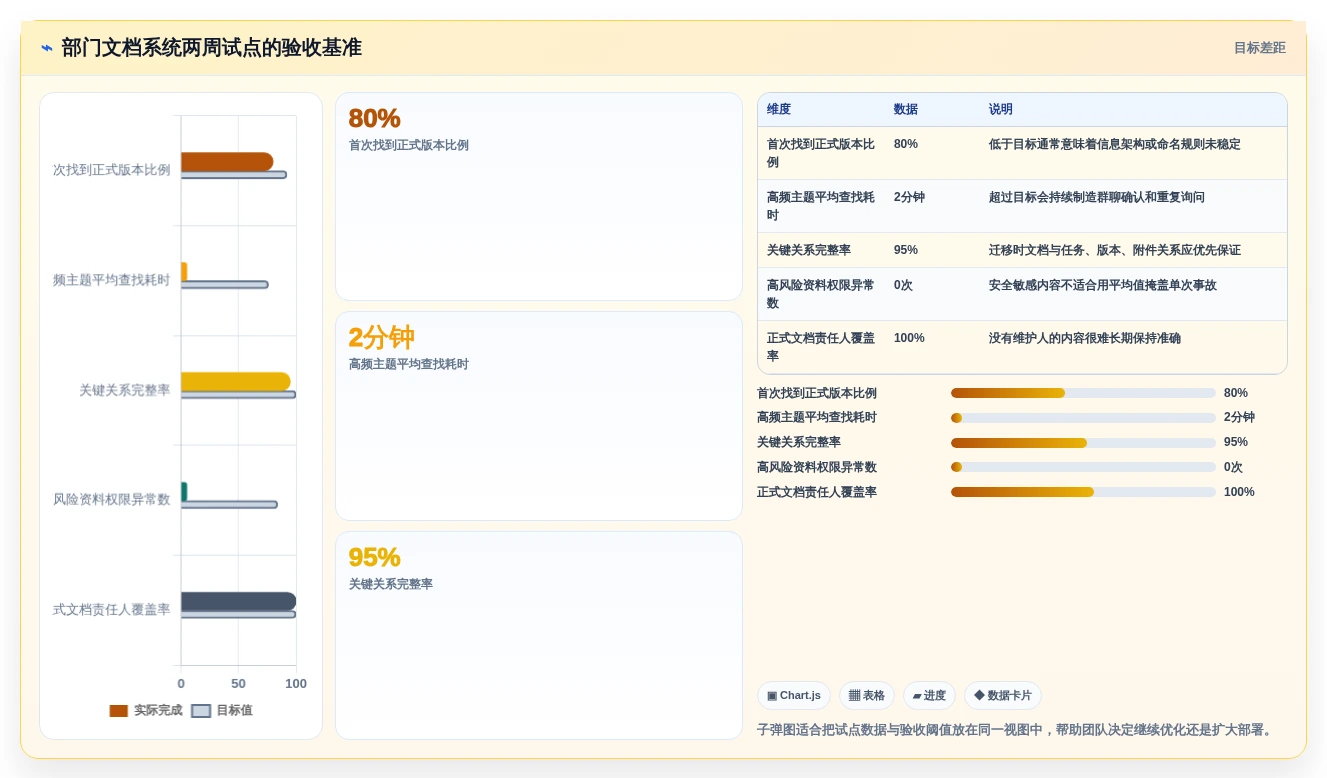Click the Chart.js tag chip
This screenshot has width=1327, height=778.
(794, 696)
